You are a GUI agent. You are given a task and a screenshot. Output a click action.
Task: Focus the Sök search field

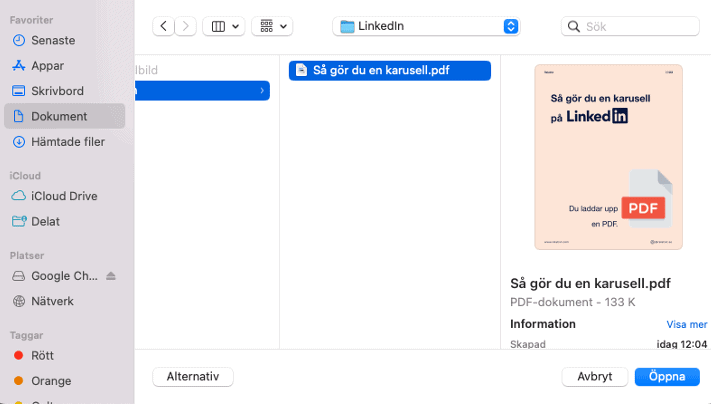point(630,26)
